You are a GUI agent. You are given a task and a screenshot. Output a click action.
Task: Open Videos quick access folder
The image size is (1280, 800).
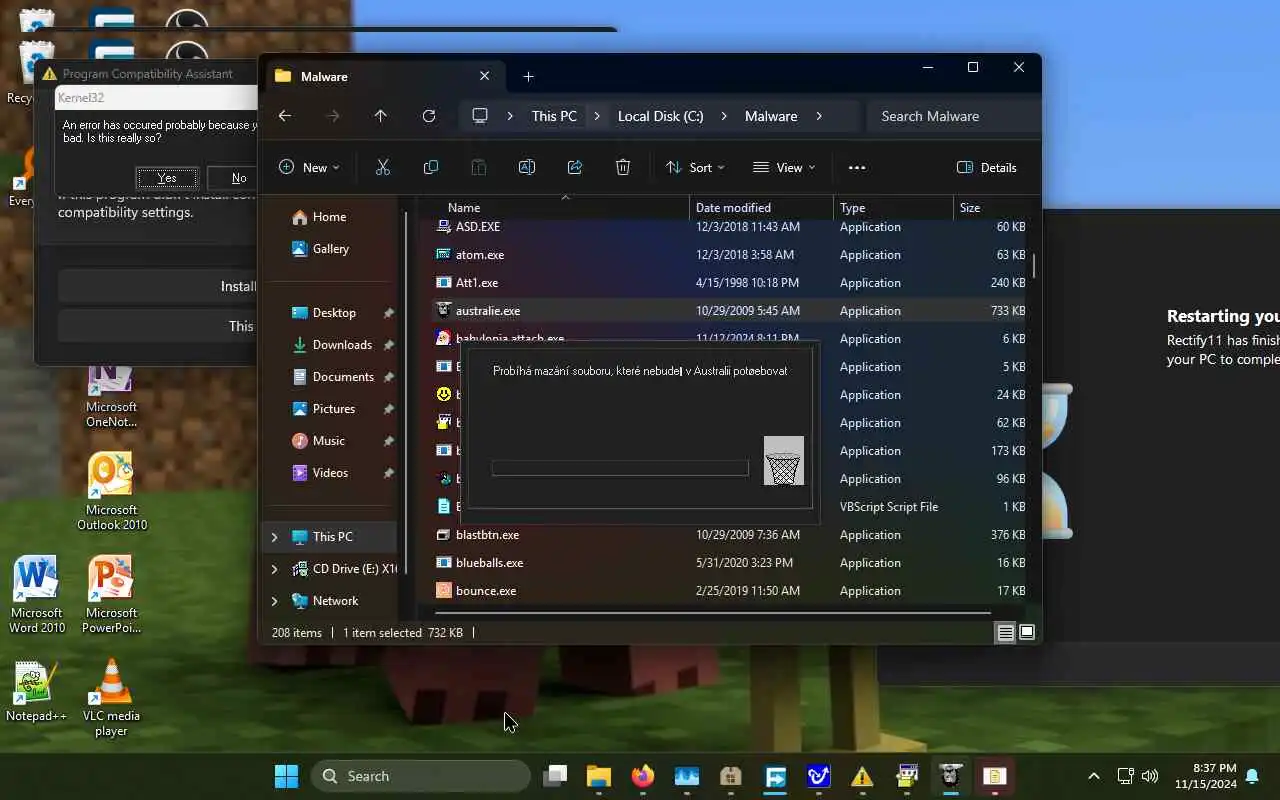click(330, 473)
